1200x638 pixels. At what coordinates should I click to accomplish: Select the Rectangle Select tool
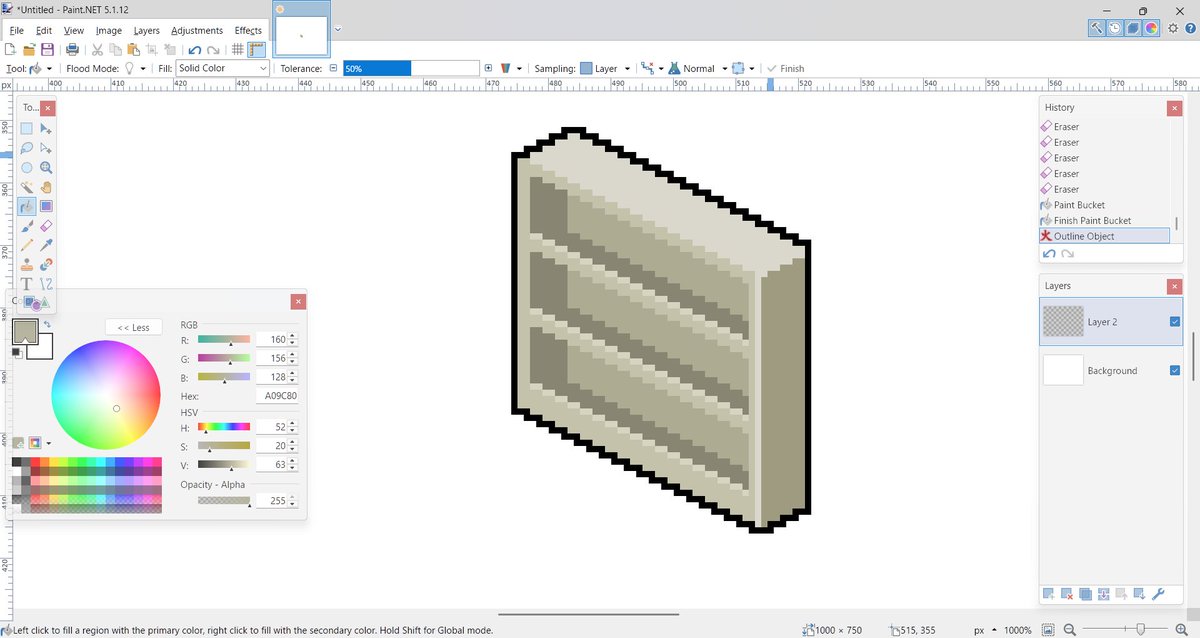[x=27, y=129]
